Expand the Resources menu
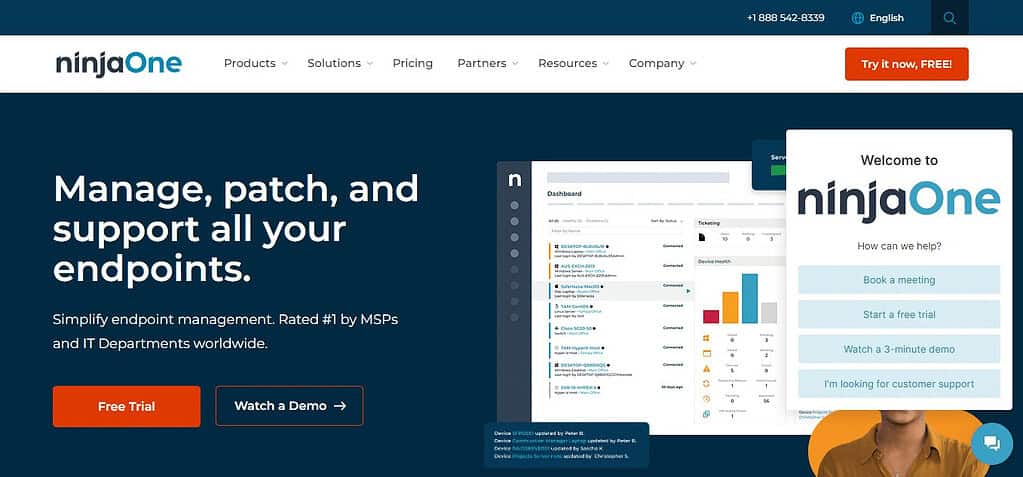 573,63
